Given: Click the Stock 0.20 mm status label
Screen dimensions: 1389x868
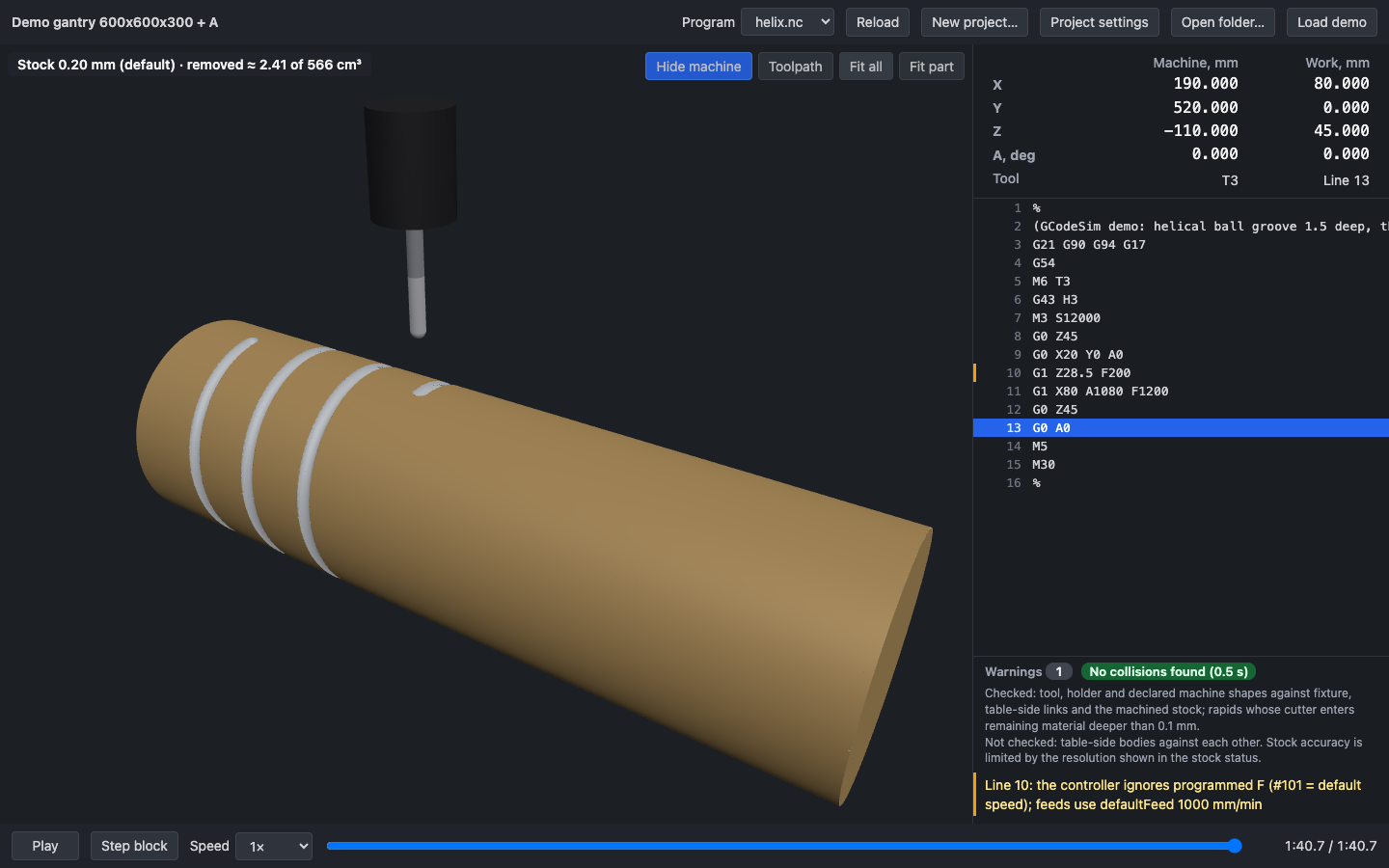Looking at the screenshot, I should click(x=189, y=65).
